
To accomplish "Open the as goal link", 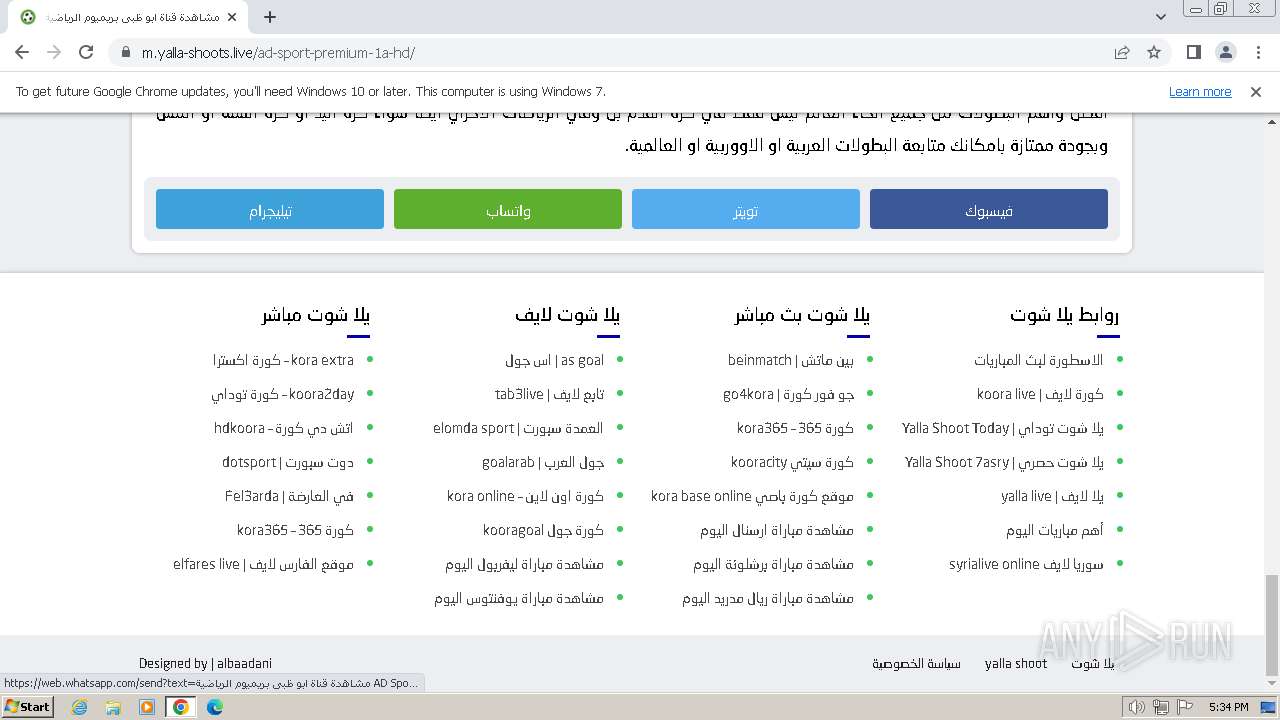I will point(554,360).
